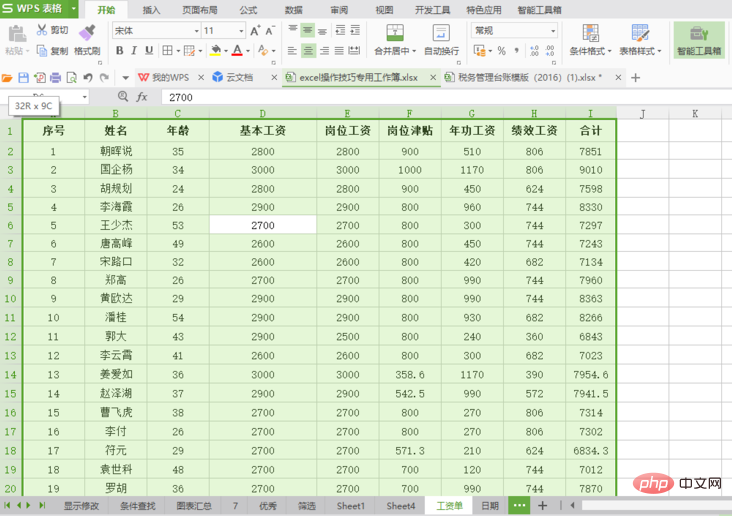Click the percent style icon

point(502,50)
